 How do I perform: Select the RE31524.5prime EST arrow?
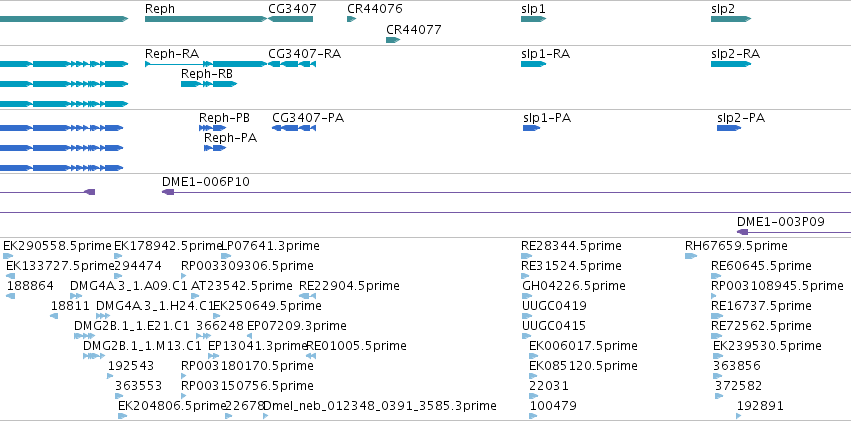click(x=526, y=276)
